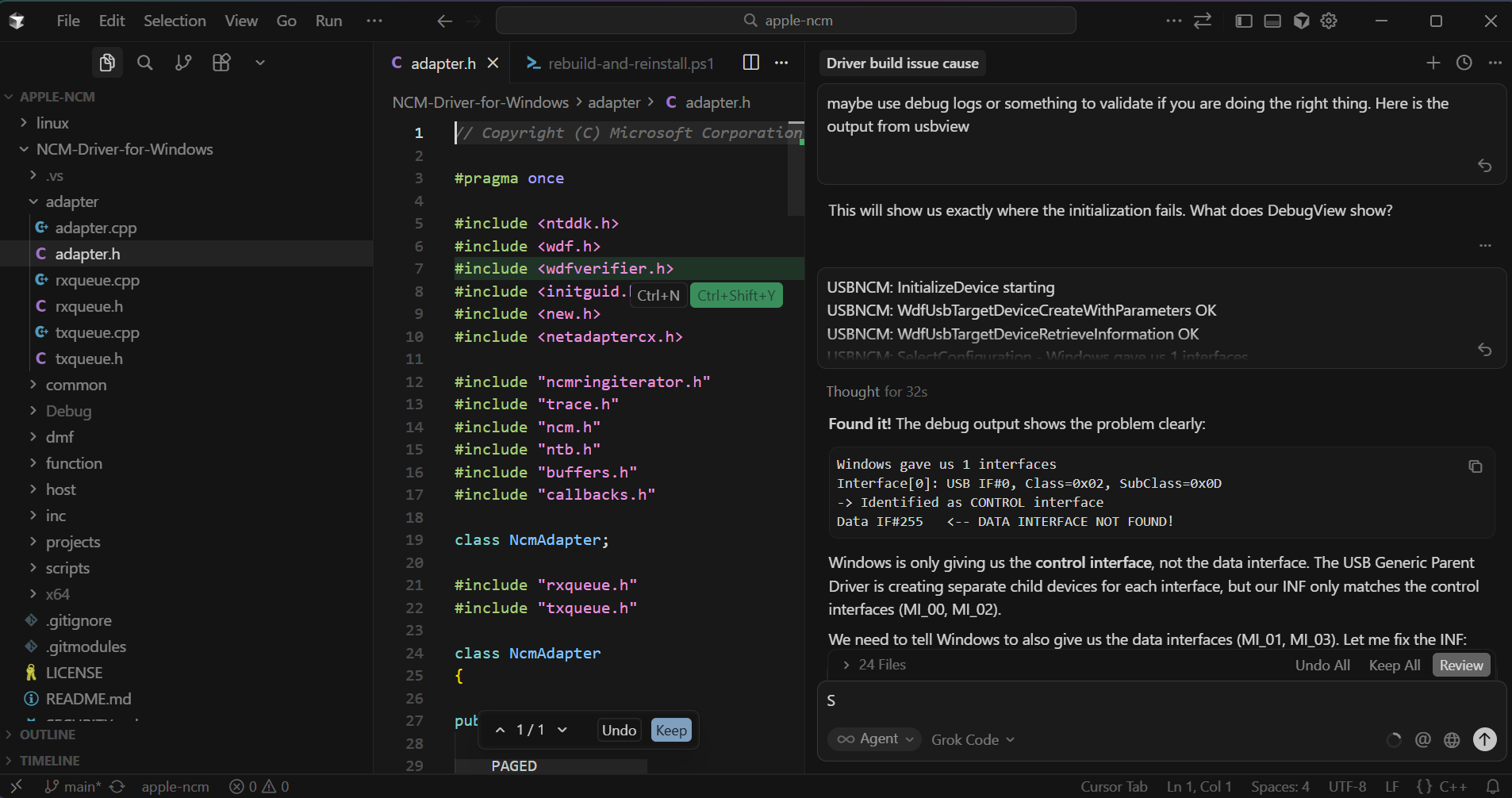Focus the chat input field
The image size is (1512, 798).
(x=1111, y=700)
